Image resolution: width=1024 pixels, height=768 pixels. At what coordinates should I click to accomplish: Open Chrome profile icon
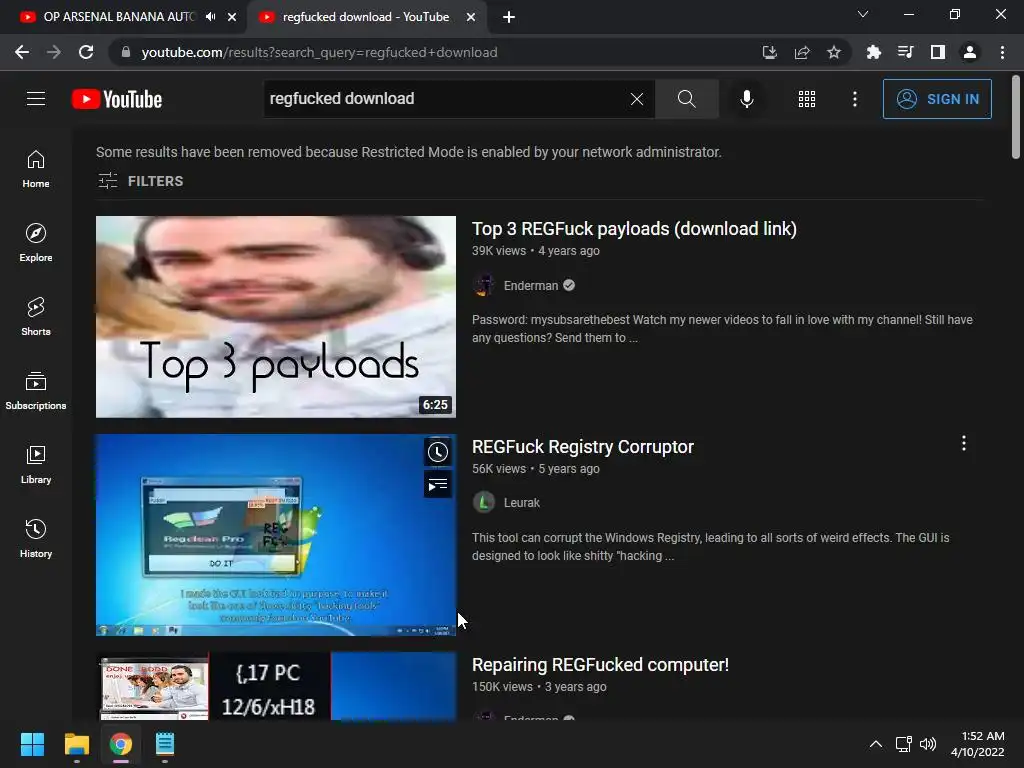point(970,52)
